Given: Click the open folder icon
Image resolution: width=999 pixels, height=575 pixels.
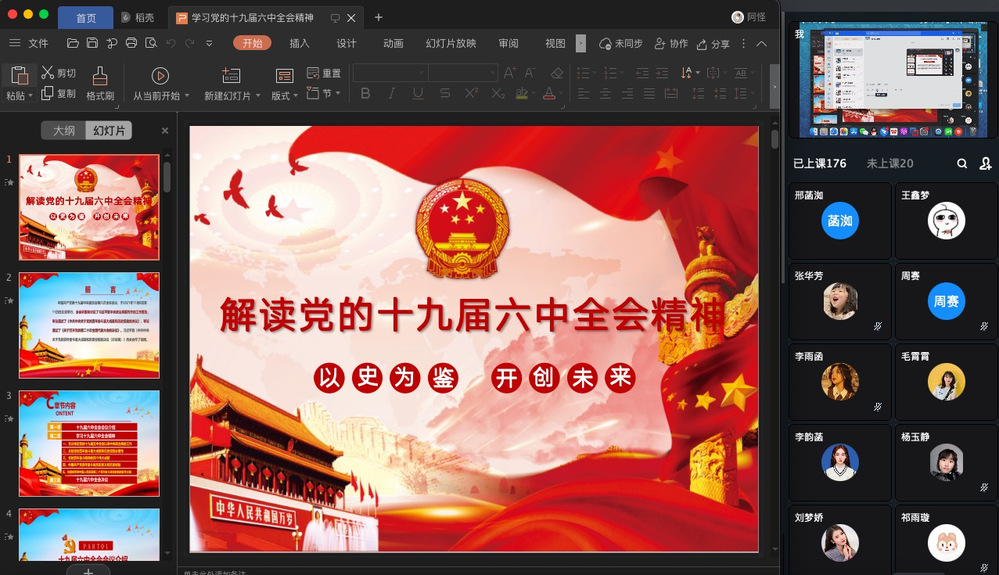Looking at the screenshot, I should click(73, 43).
